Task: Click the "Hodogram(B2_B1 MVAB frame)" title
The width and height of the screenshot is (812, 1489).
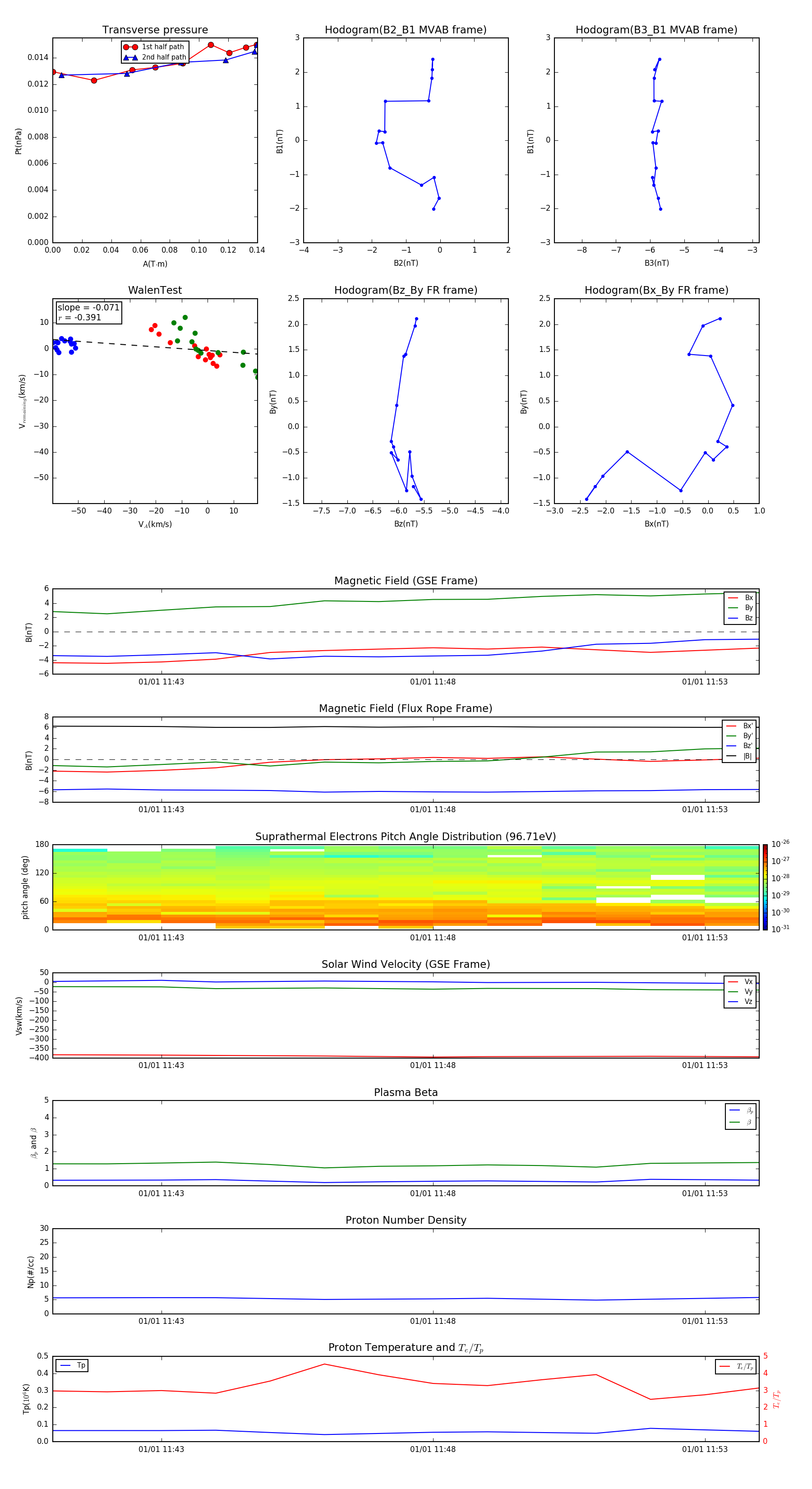Action: coord(406,30)
